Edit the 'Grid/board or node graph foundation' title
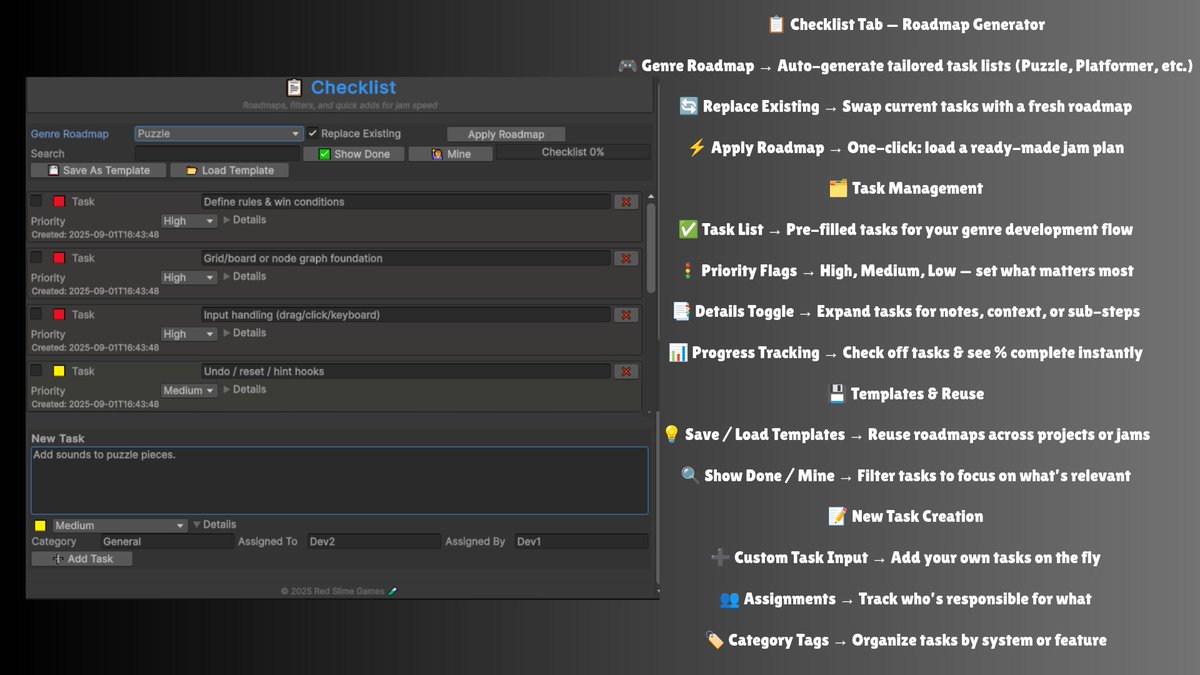This screenshot has height=675, width=1200. tap(405, 258)
